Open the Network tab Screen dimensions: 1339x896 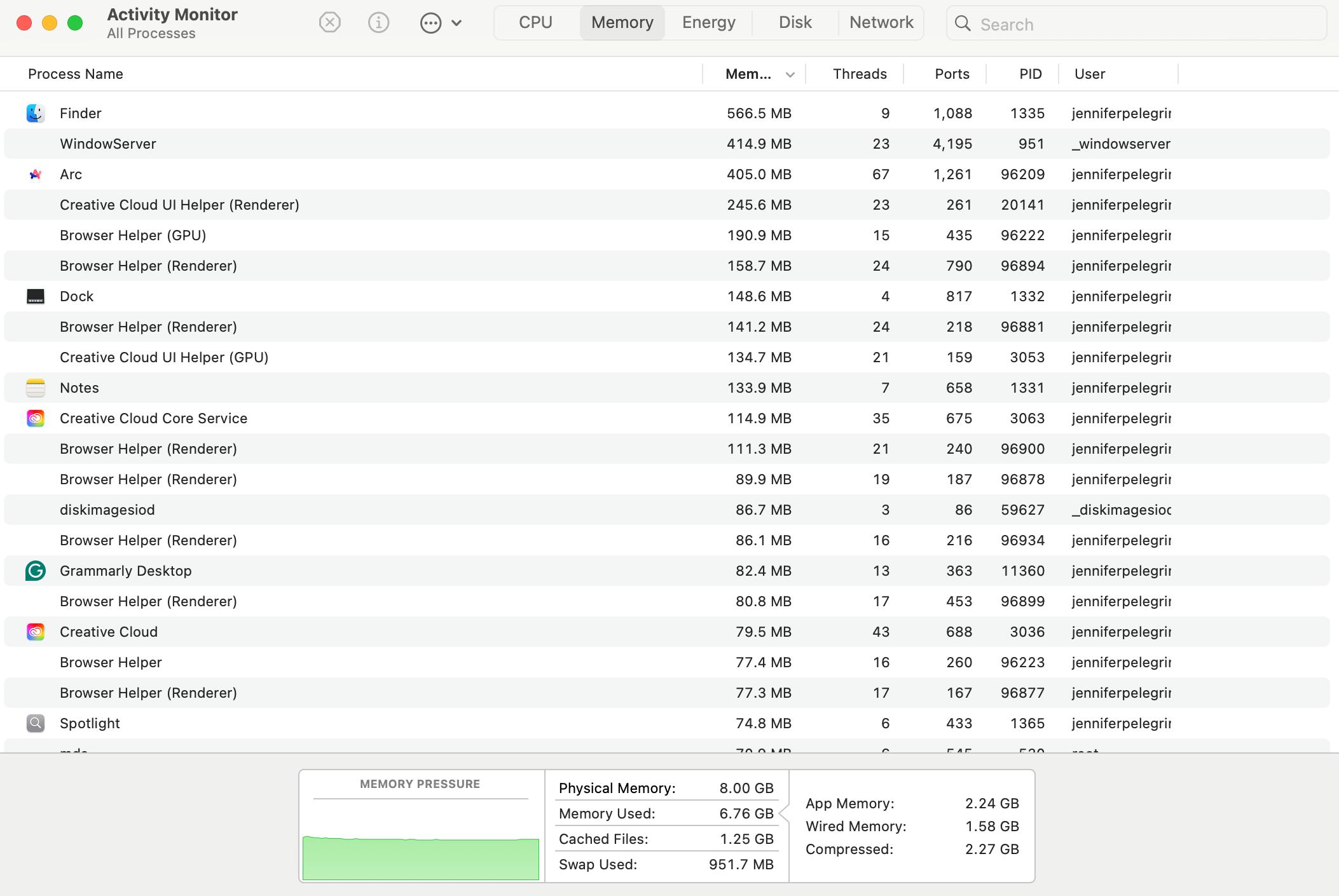click(x=881, y=22)
